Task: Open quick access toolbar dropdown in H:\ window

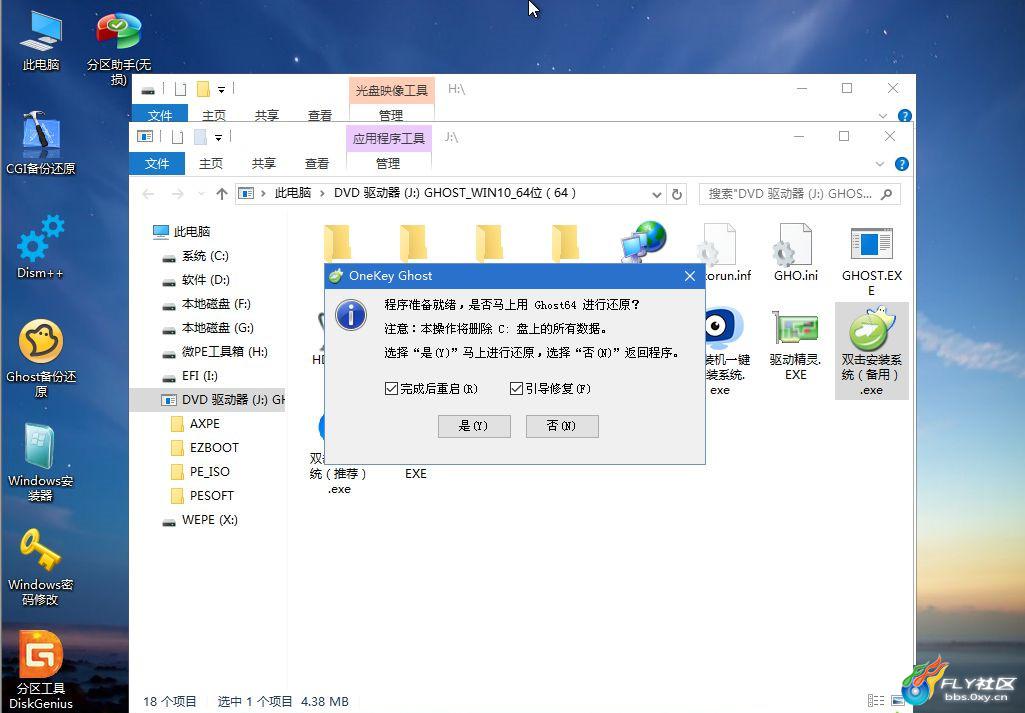Action: pyautogui.click(x=222, y=90)
